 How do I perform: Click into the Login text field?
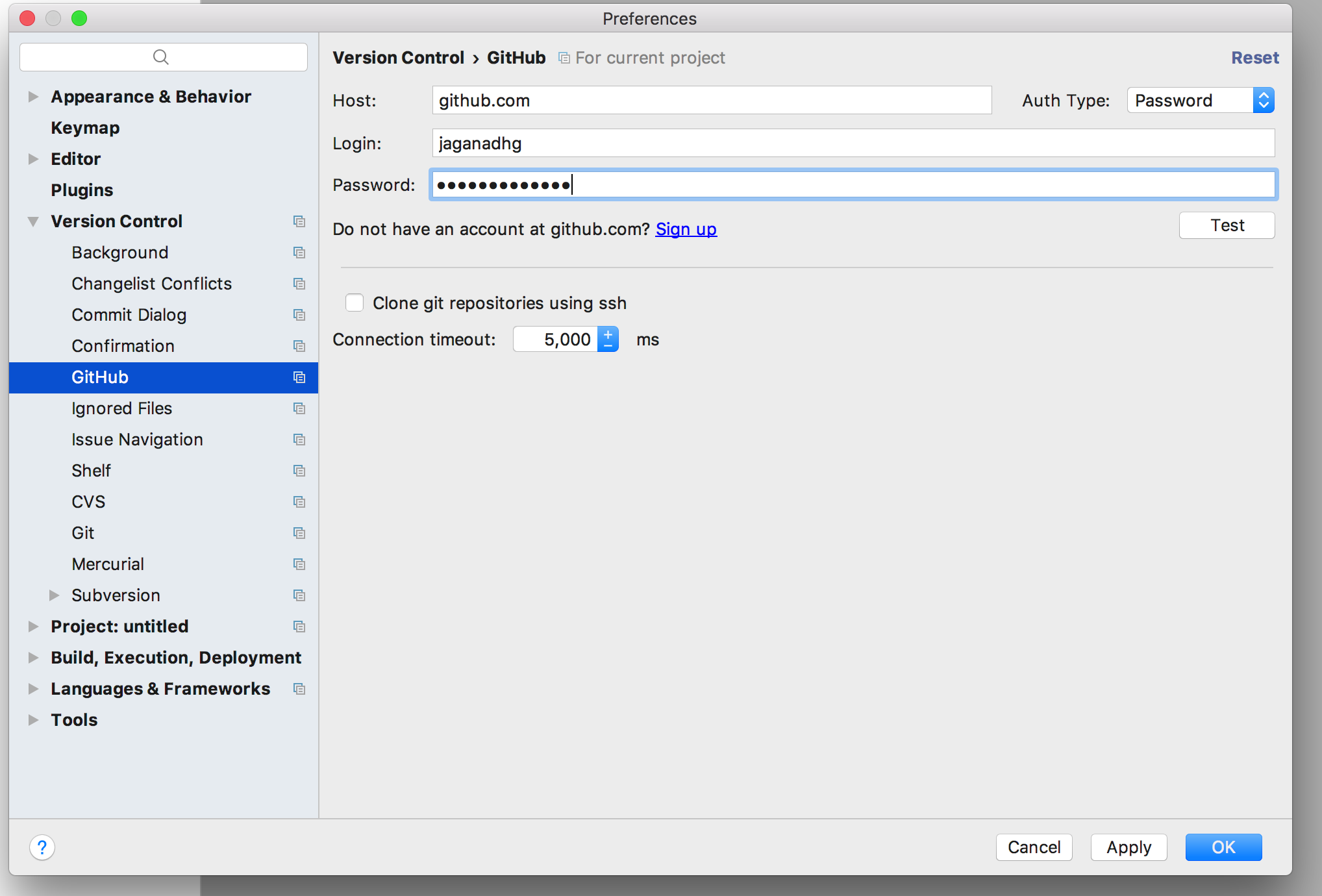click(853, 143)
